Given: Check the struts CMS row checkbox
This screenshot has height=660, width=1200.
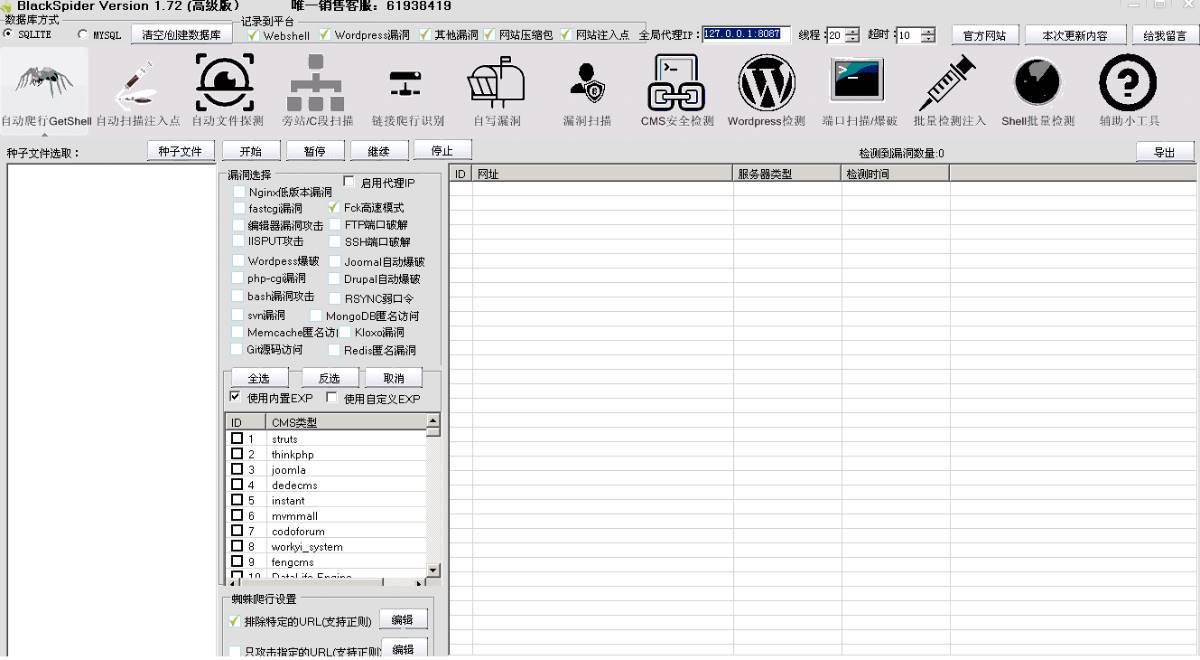Looking at the screenshot, I should click(237, 438).
